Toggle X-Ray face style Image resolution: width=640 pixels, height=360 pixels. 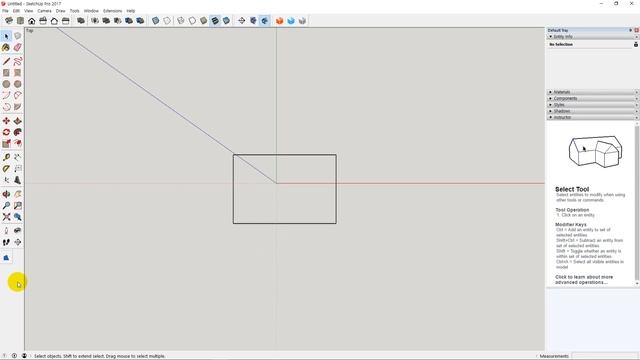156,21
